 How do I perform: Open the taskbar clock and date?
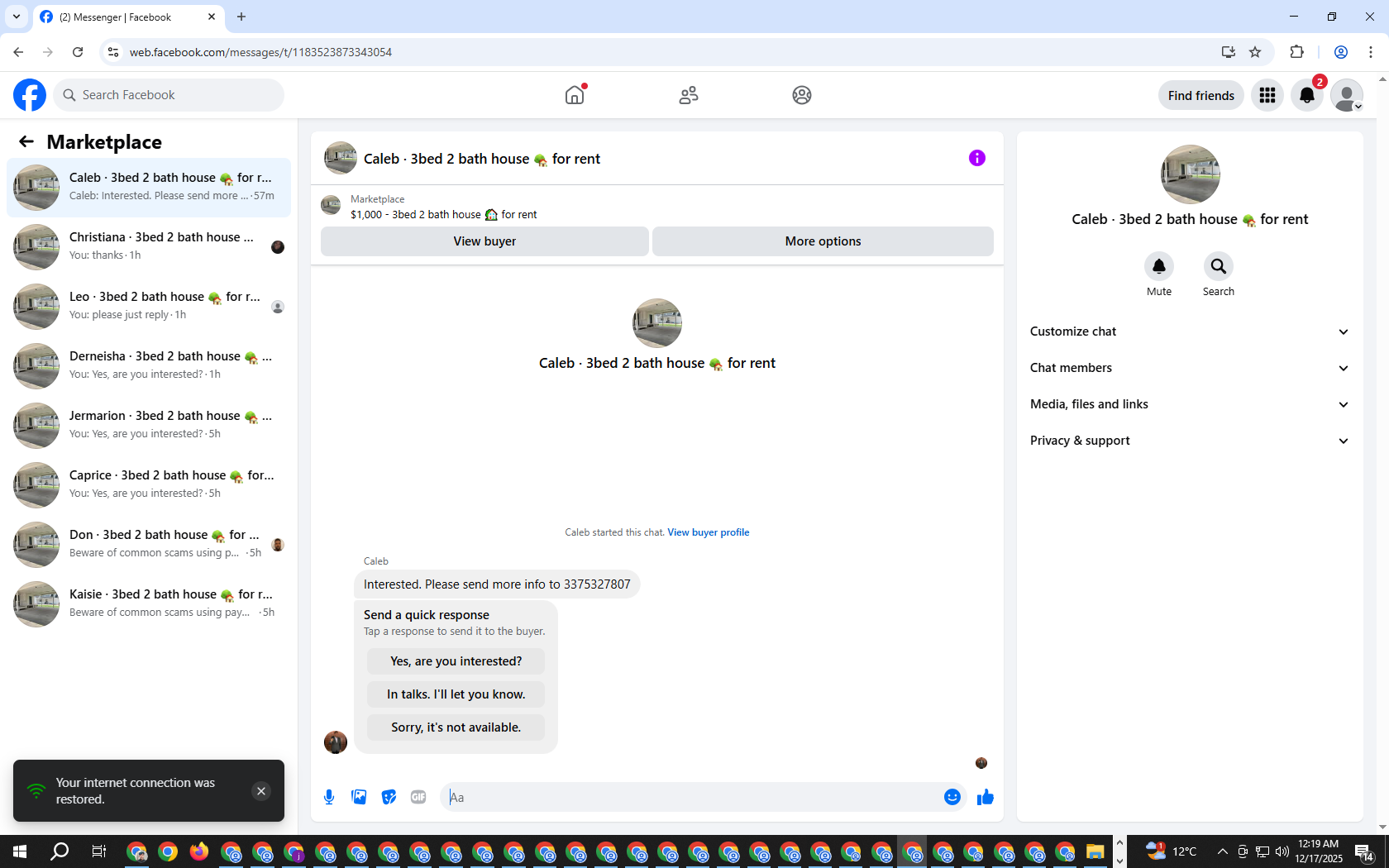pos(1319,851)
